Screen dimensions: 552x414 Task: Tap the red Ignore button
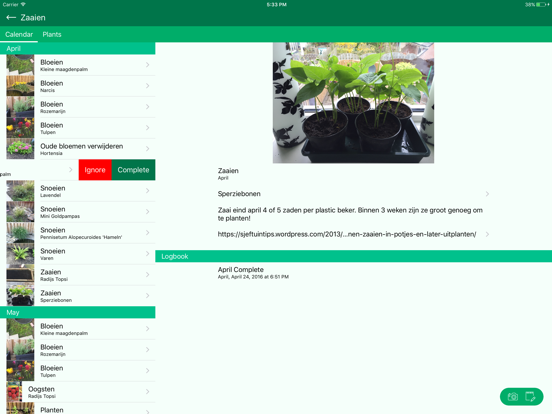click(95, 170)
